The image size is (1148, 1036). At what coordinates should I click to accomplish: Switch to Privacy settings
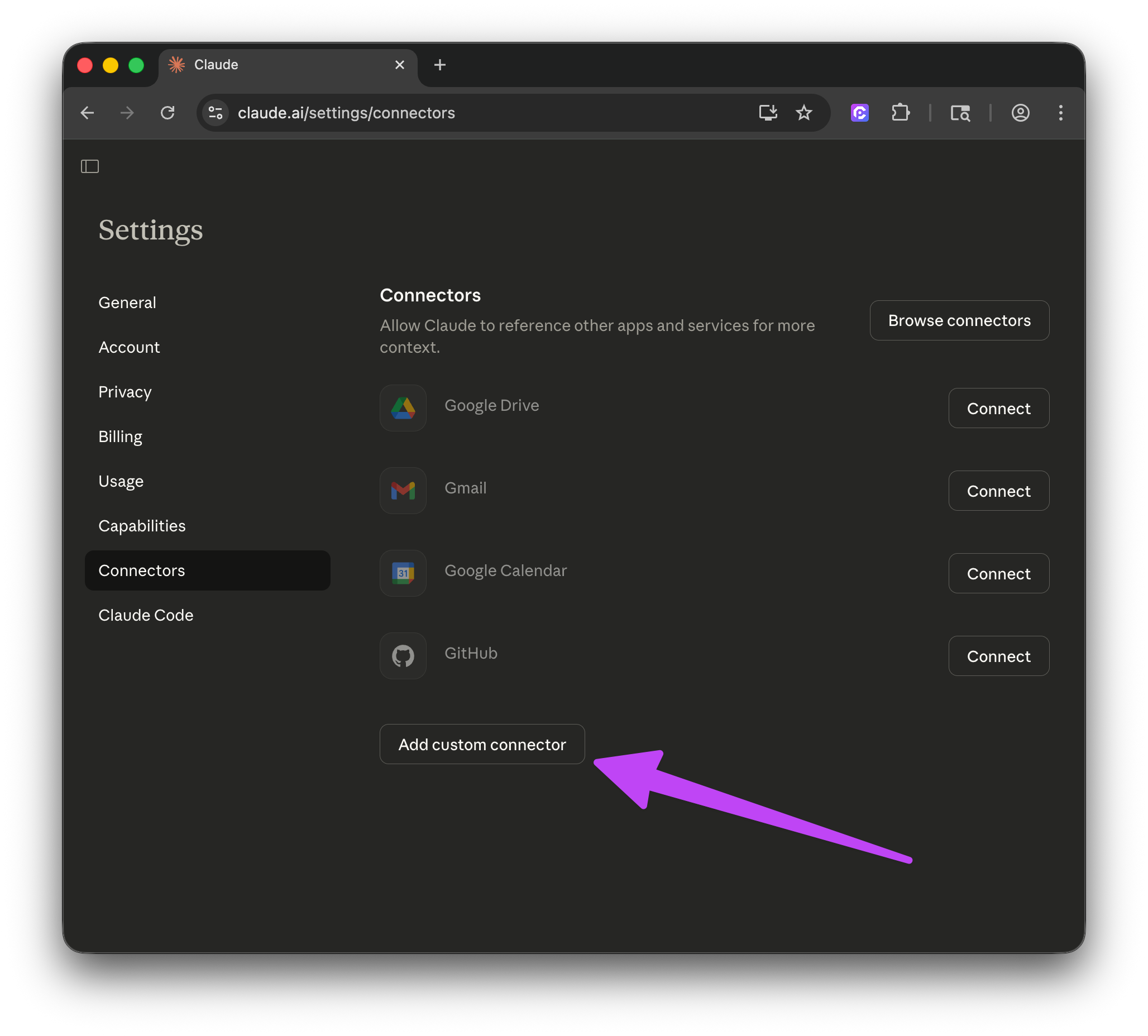(x=125, y=392)
